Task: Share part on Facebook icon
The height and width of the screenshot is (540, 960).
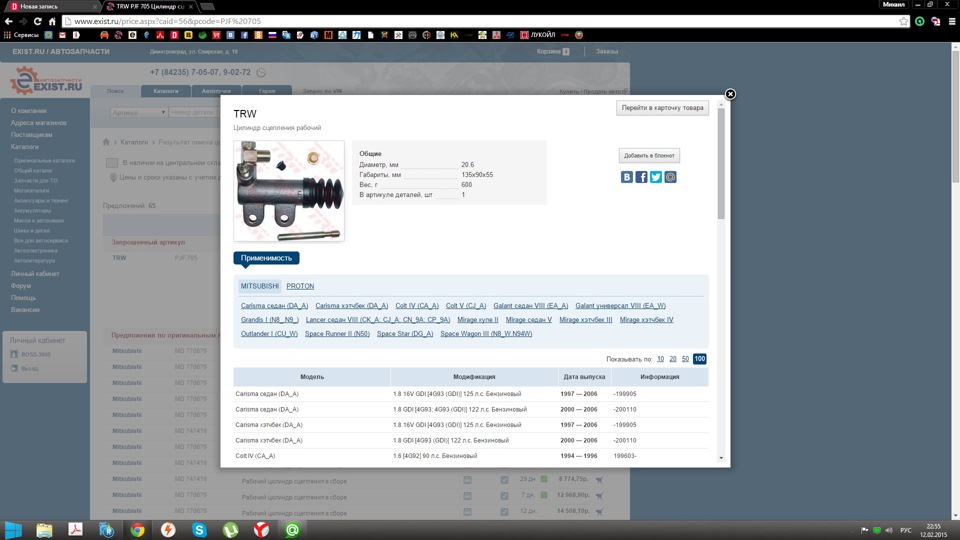Action: [x=641, y=177]
